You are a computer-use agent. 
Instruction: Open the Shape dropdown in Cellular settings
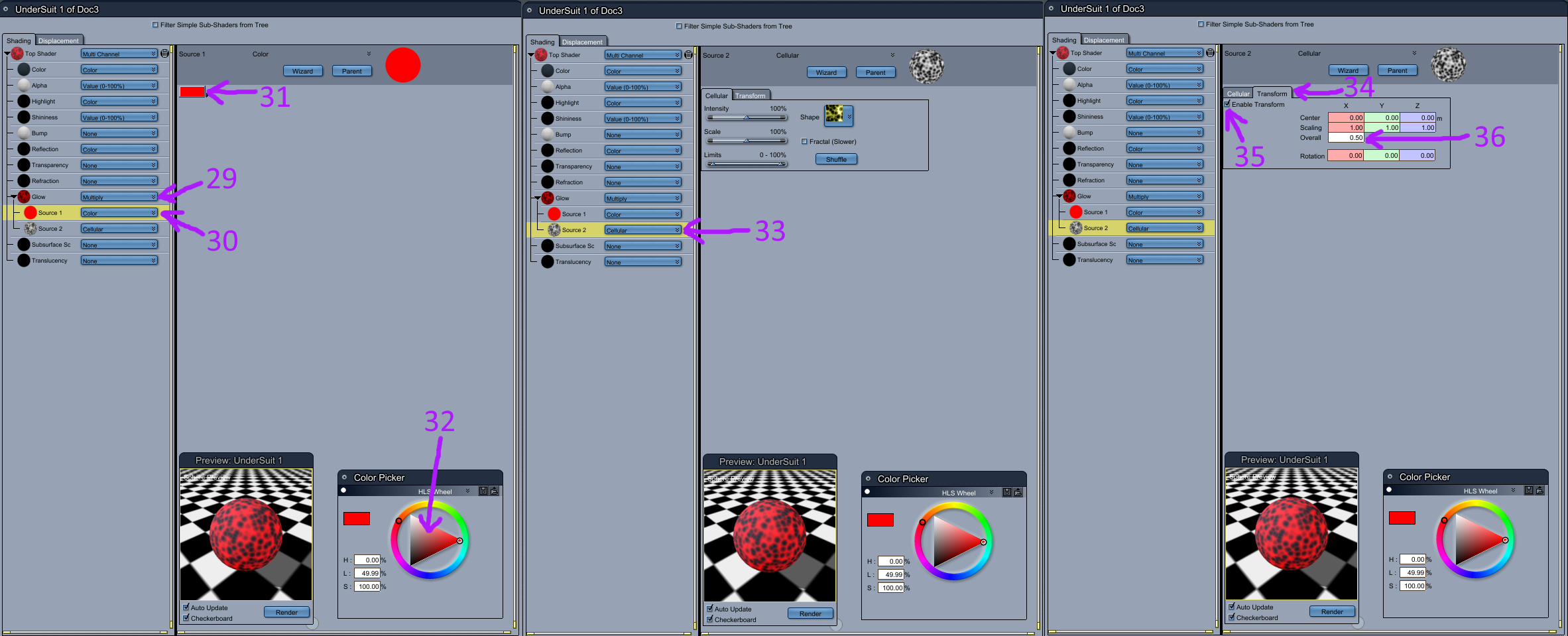coord(838,116)
